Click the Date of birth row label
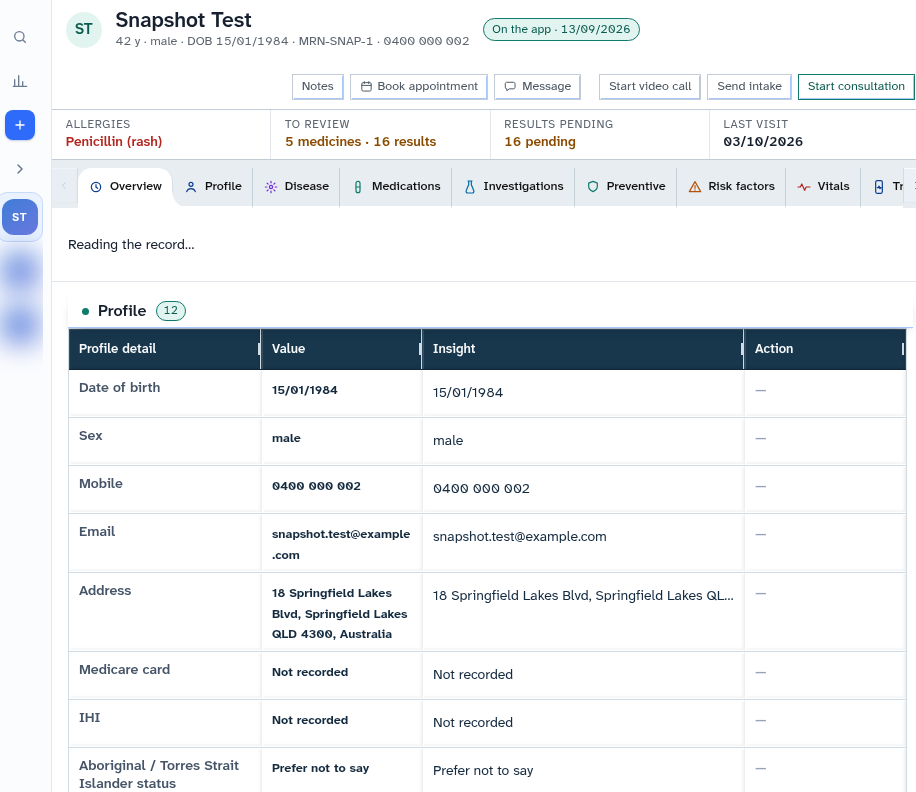916x792 pixels. tap(119, 388)
